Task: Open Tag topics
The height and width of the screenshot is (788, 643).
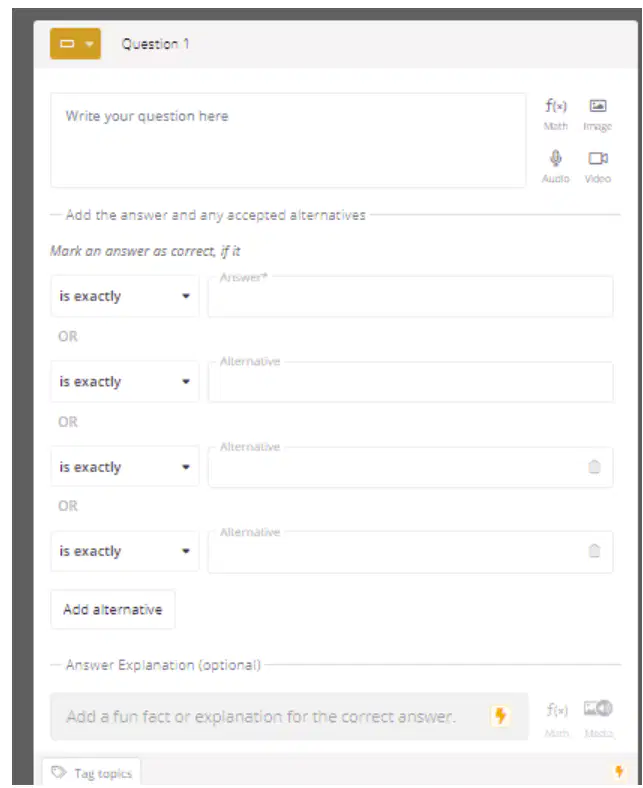Action: coord(91,773)
